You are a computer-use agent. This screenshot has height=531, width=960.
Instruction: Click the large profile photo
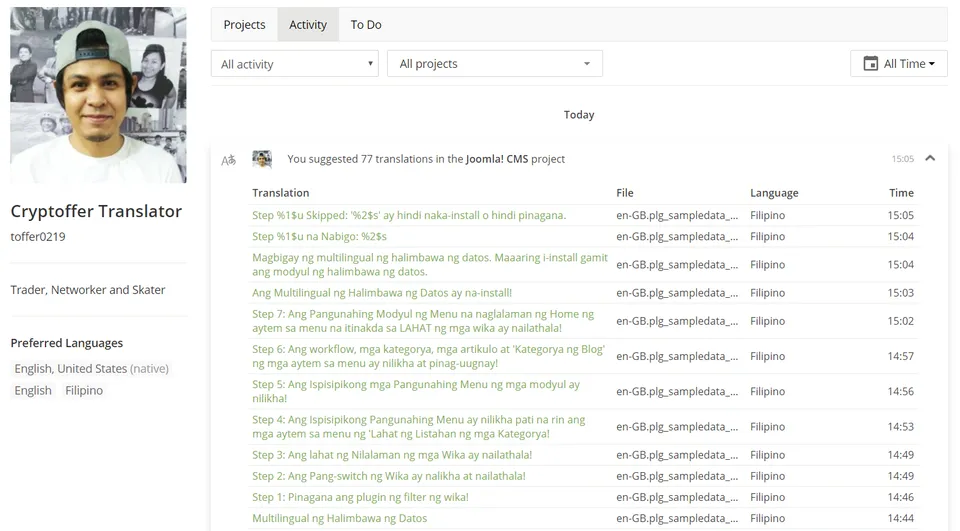[99, 95]
